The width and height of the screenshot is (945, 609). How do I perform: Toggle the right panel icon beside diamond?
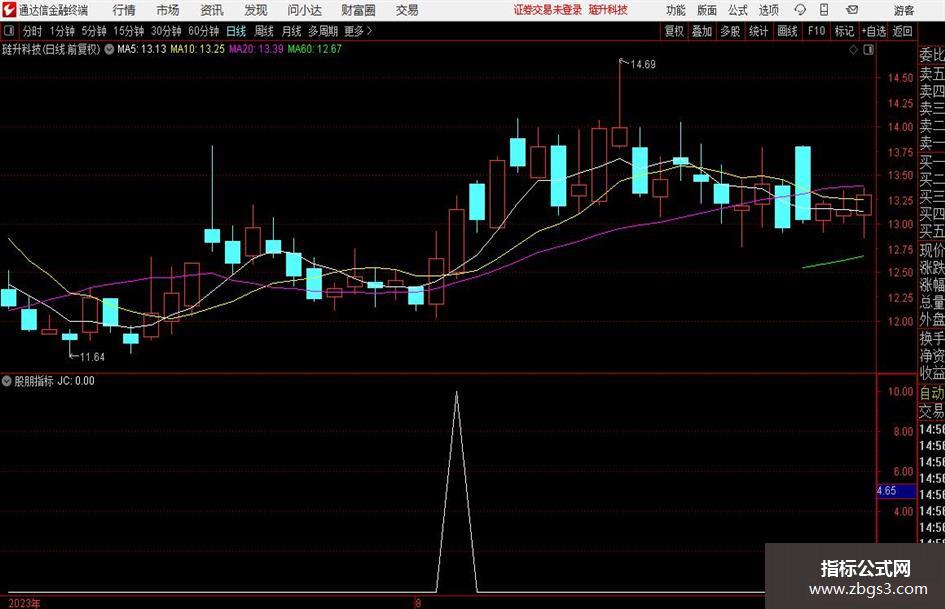coord(868,50)
